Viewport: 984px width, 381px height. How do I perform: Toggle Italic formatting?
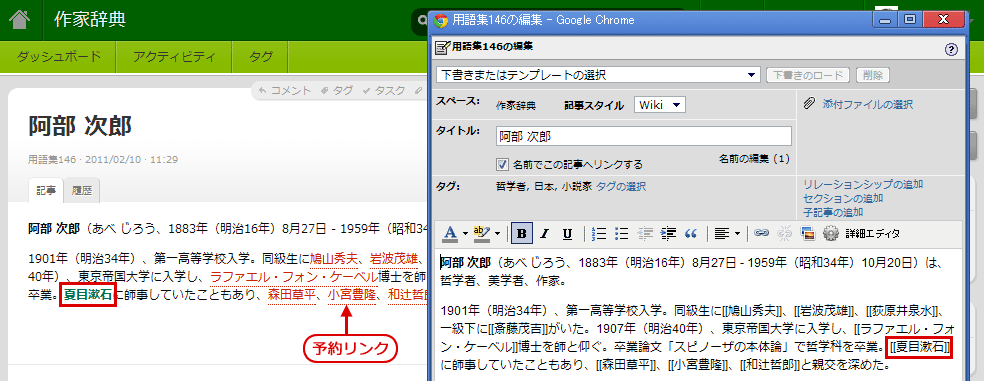545,233
